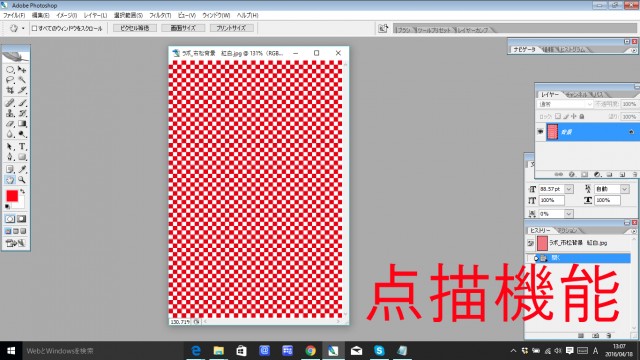
Task: Hide the 背景 layer with eye icon
Action: pos(540,131)
